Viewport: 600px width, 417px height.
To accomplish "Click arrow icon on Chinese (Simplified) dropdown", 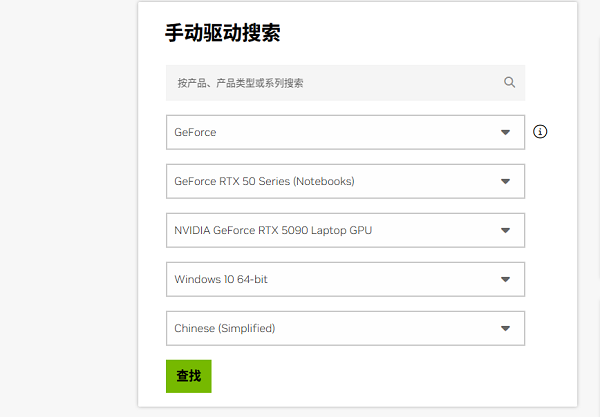I will pyautogui.click(x=505, y=328).
